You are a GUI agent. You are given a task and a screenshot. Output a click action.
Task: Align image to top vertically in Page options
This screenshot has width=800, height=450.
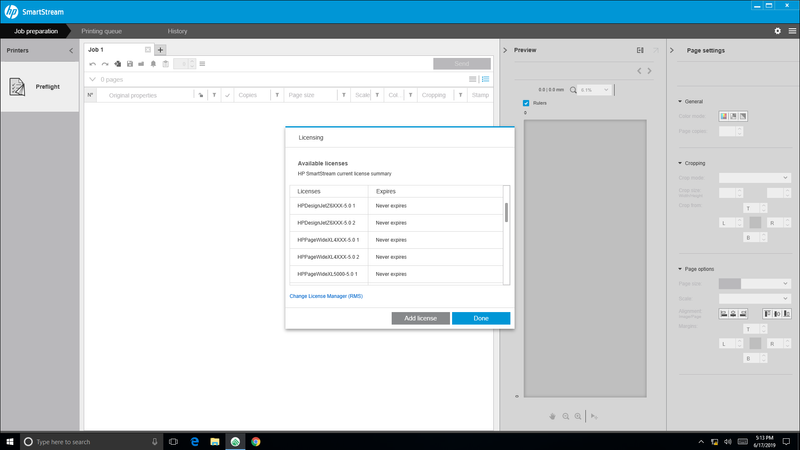767,313
